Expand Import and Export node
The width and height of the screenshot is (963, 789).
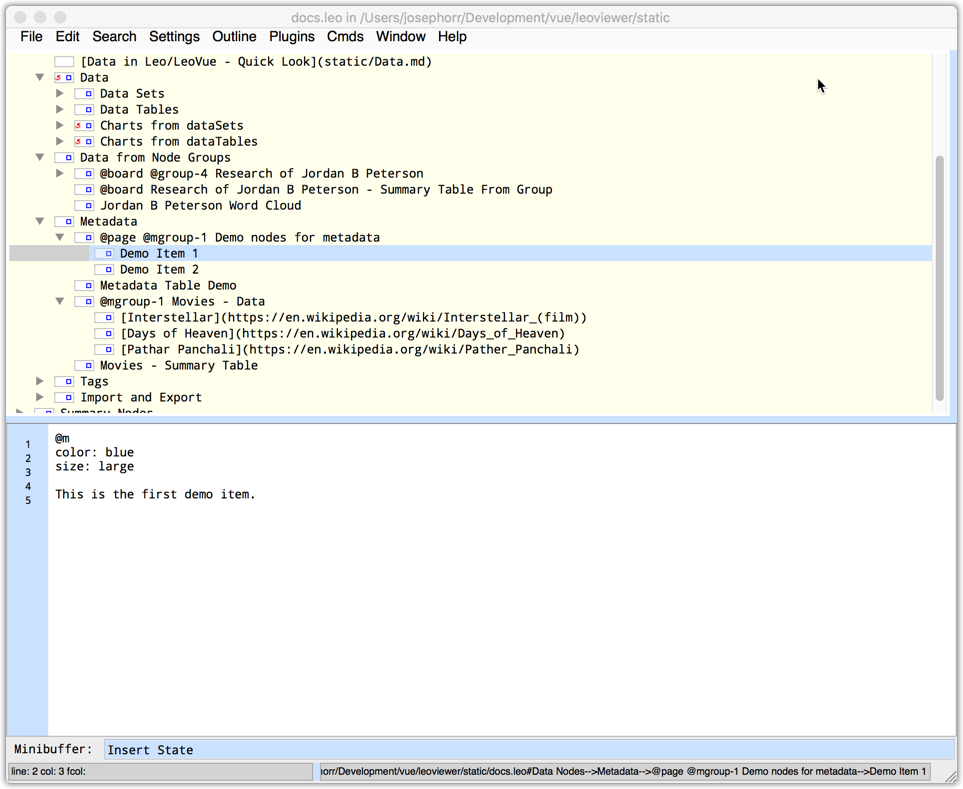[40, 397]
